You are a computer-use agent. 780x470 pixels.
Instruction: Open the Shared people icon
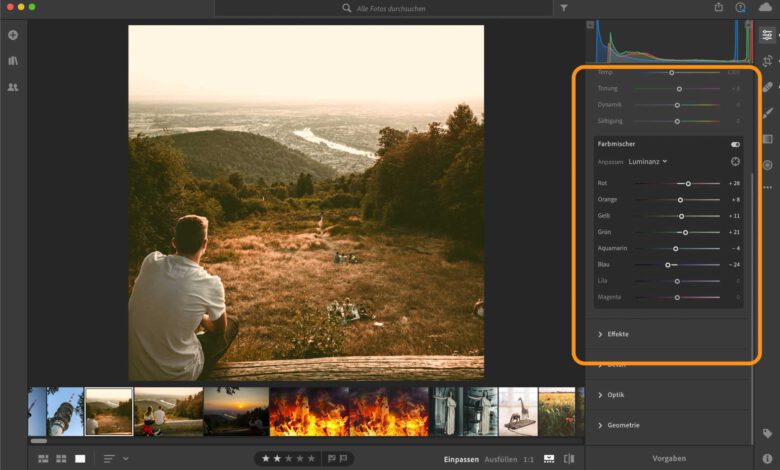(13, 87)
